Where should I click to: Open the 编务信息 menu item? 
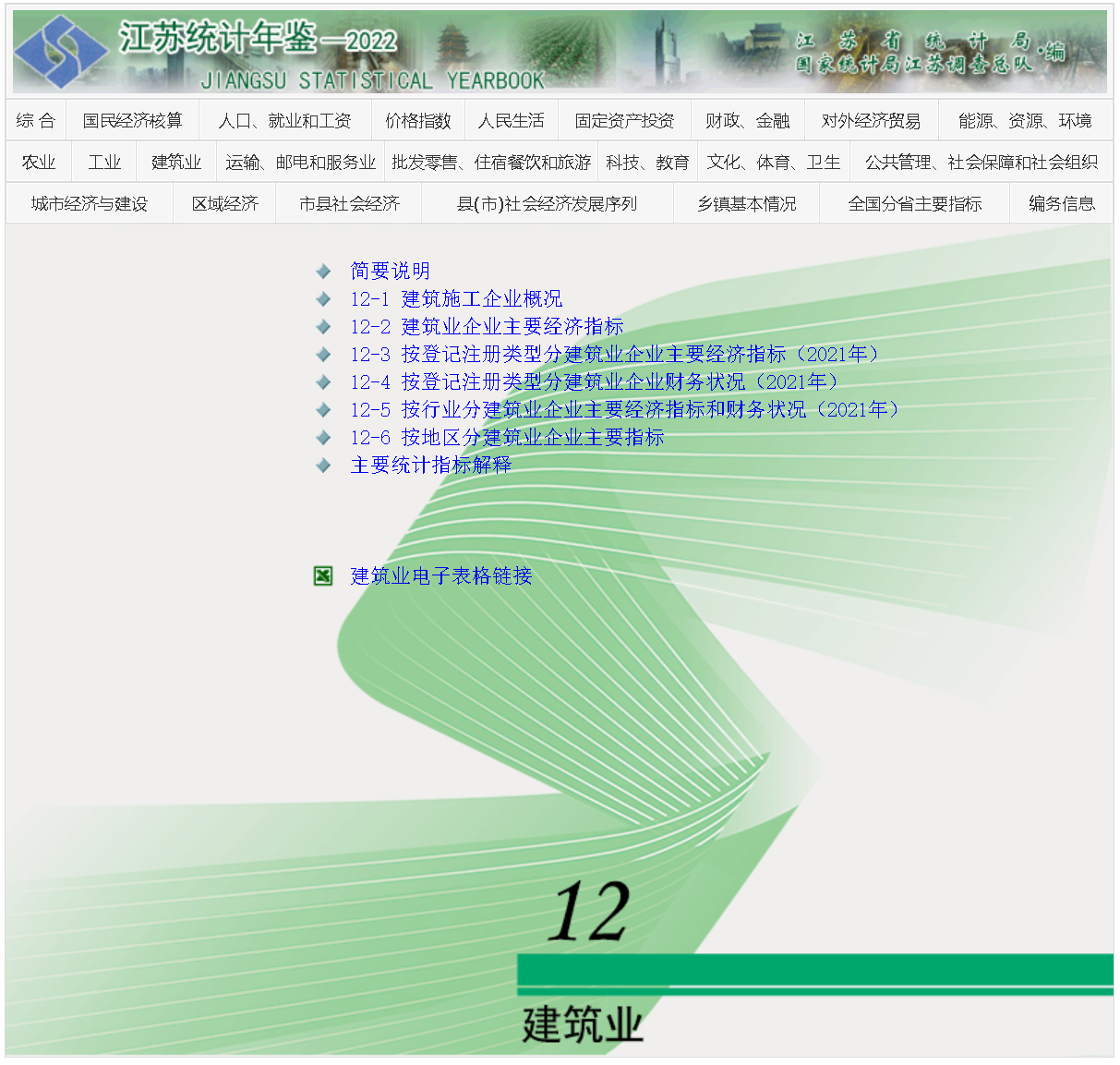(x=1061, y=204)
